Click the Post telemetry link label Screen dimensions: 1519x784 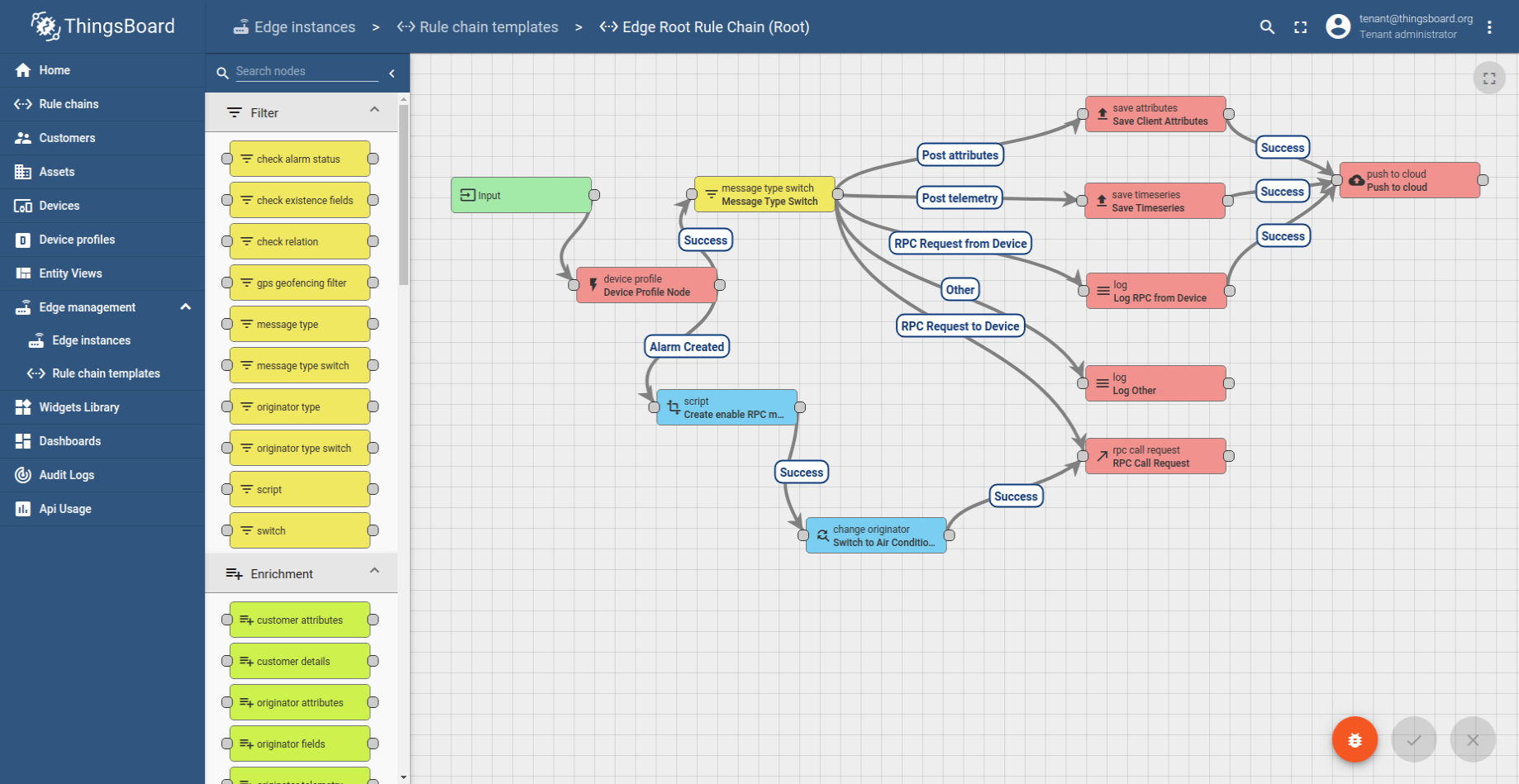(x=959, y=198)
